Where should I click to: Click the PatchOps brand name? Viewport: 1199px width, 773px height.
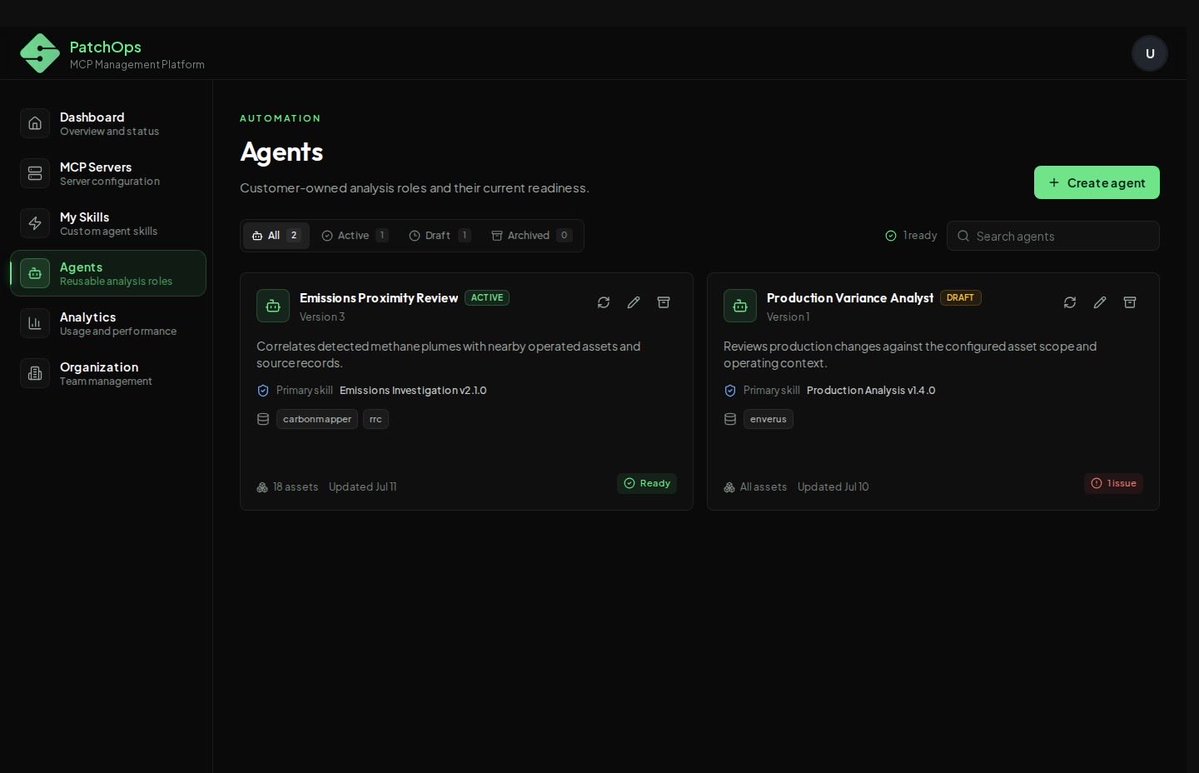(x=106, y=47)
